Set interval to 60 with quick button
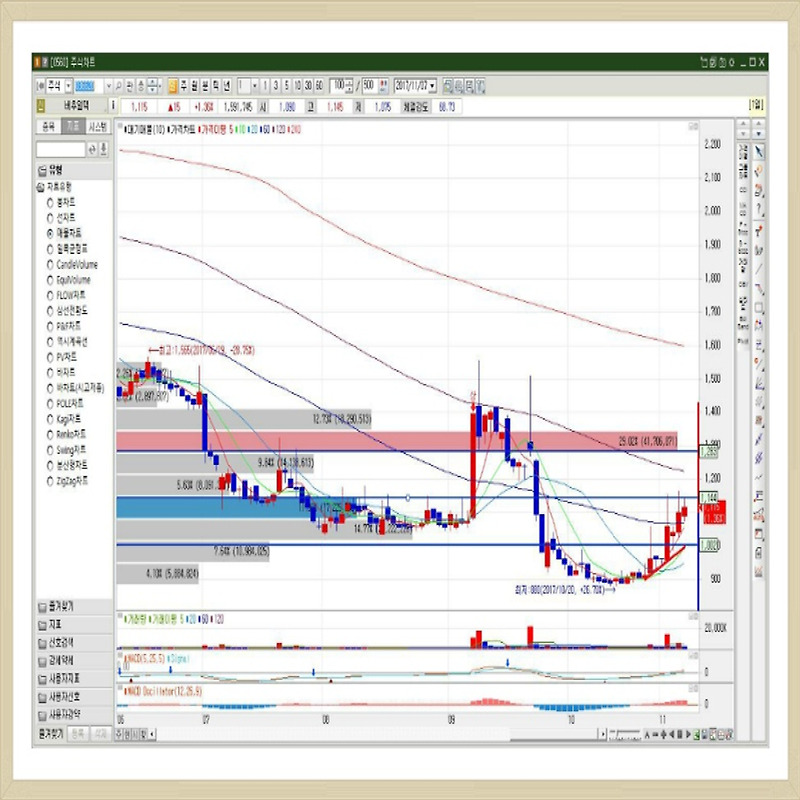Screen dimensions: 800x800 pyautogui.click(x=319, y=86)
